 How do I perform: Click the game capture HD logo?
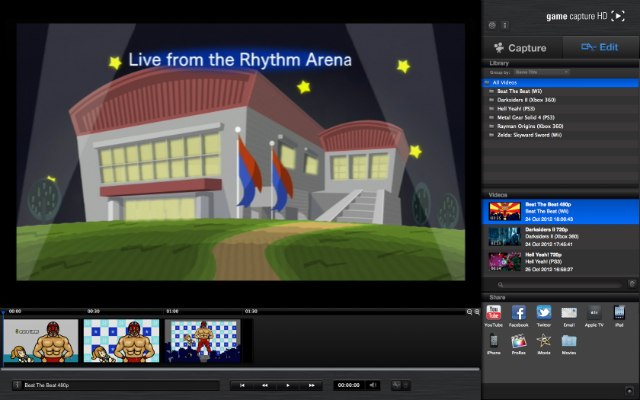coord(585,16)
